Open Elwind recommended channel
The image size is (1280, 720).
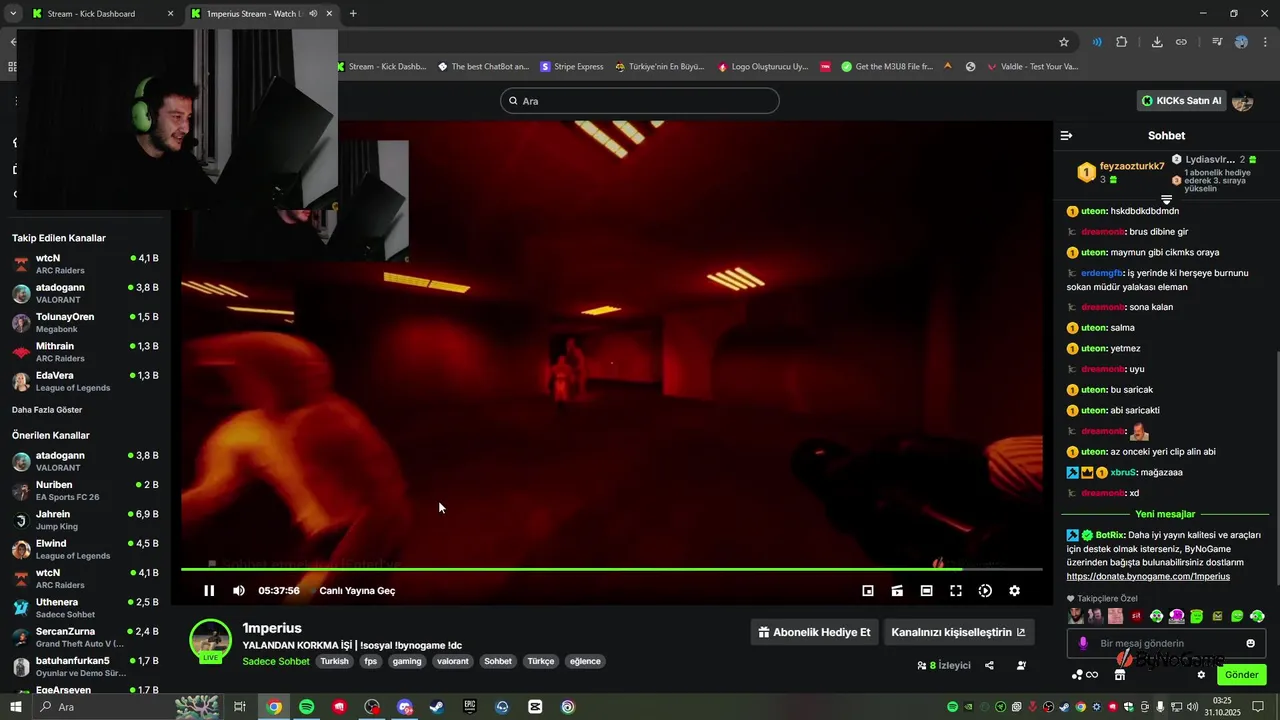[x=85, y=549]
